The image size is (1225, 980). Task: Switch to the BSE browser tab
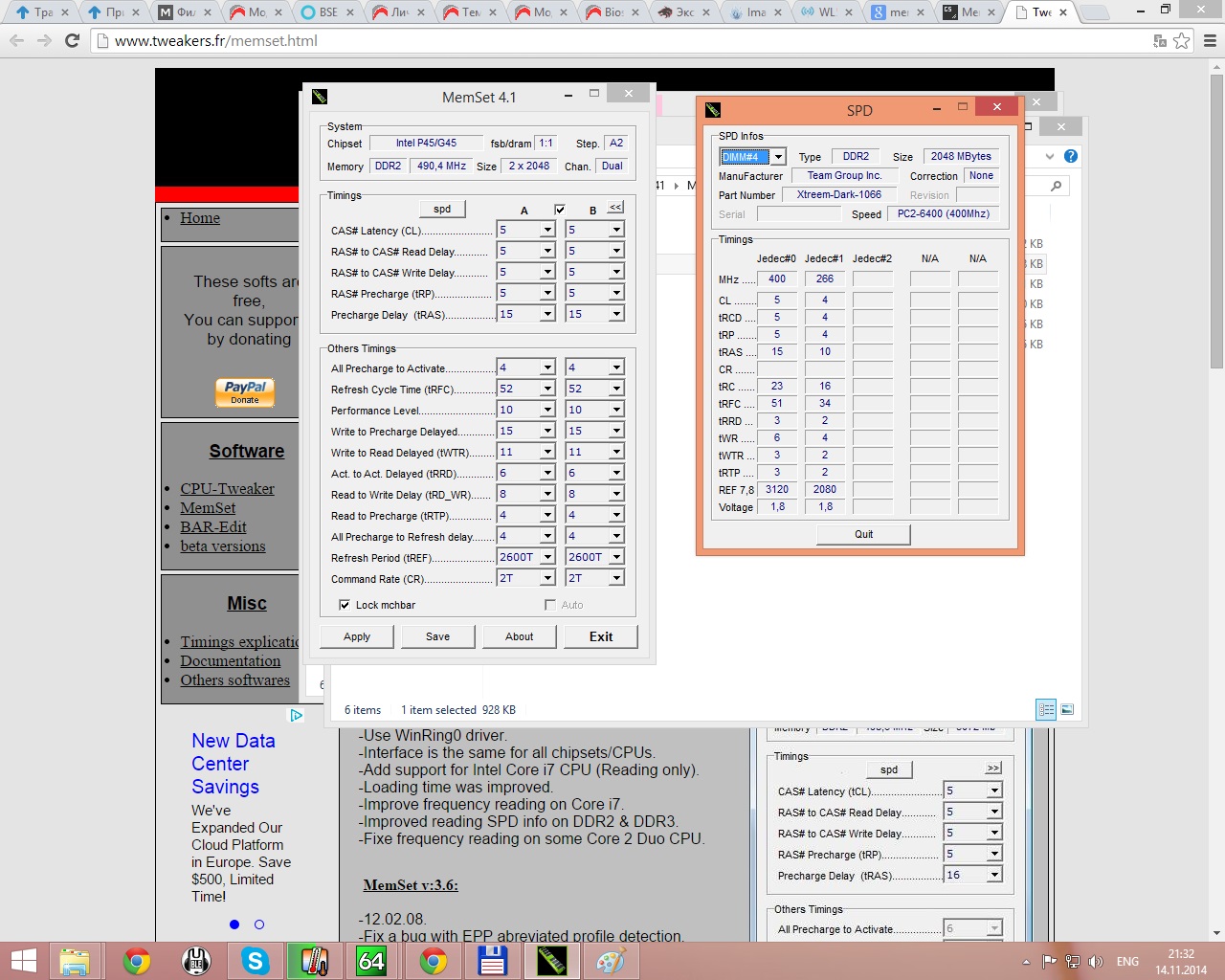326,12
